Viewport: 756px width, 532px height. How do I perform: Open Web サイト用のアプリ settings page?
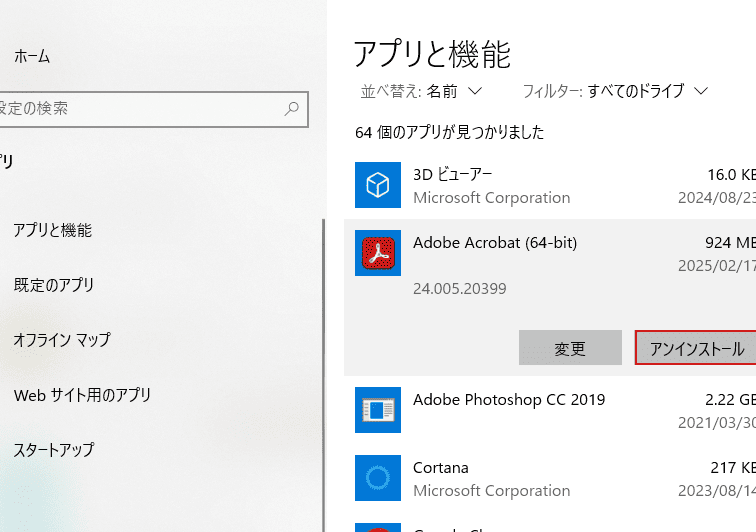pyautogui.click(x=82, y=395)
